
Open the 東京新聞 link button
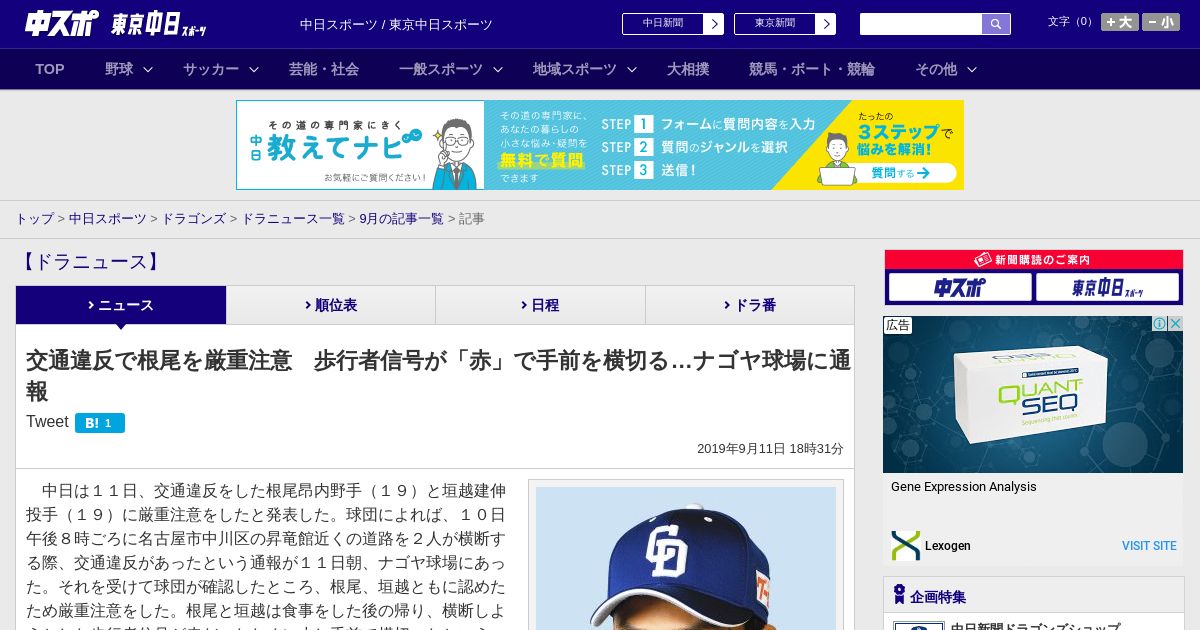click(775, 24)
